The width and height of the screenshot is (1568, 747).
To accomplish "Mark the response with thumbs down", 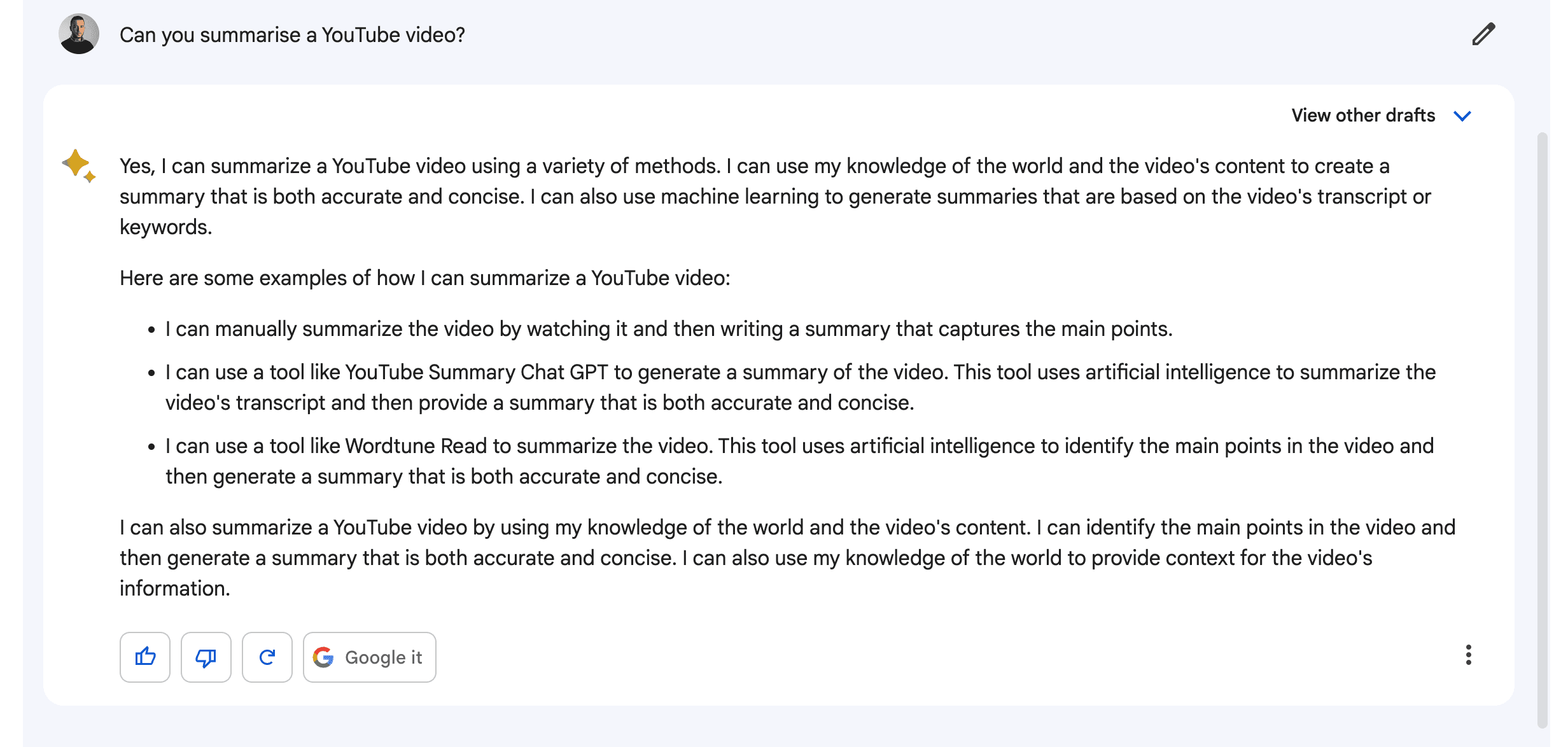I will pyautogui.click(x=206, y=657).
